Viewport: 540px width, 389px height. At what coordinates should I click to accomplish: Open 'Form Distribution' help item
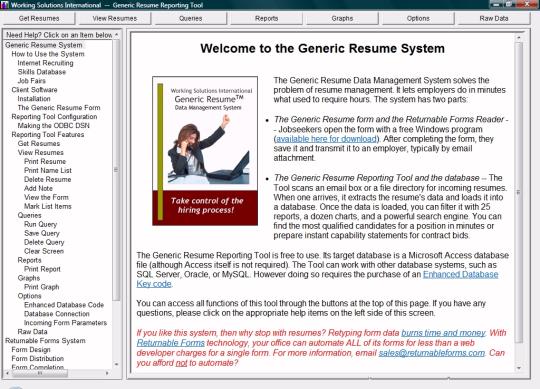click(x=38, y=358)
